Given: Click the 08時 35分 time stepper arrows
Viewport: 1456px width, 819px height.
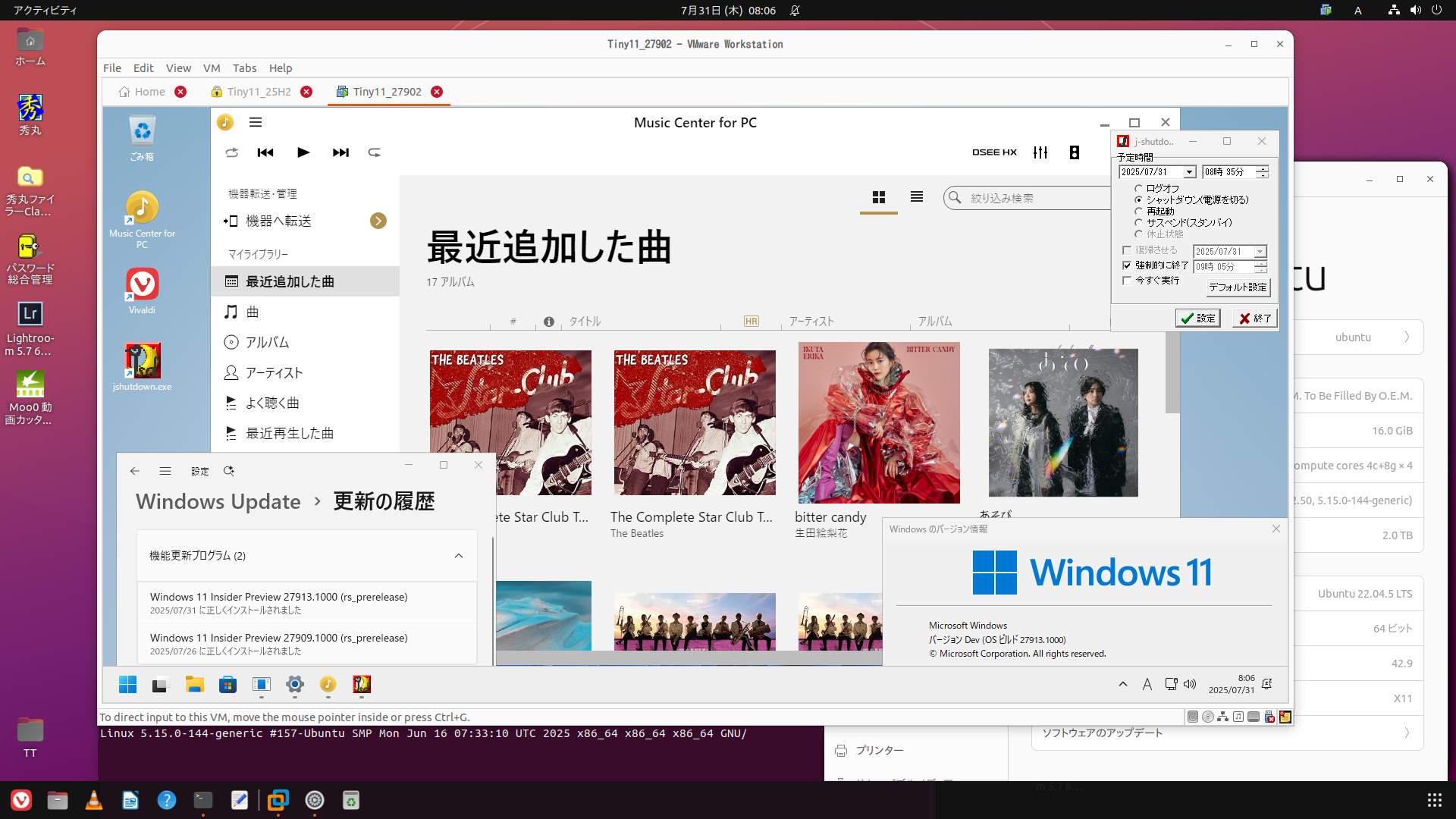Looking at the screenshot, I should coord(1262,172).
